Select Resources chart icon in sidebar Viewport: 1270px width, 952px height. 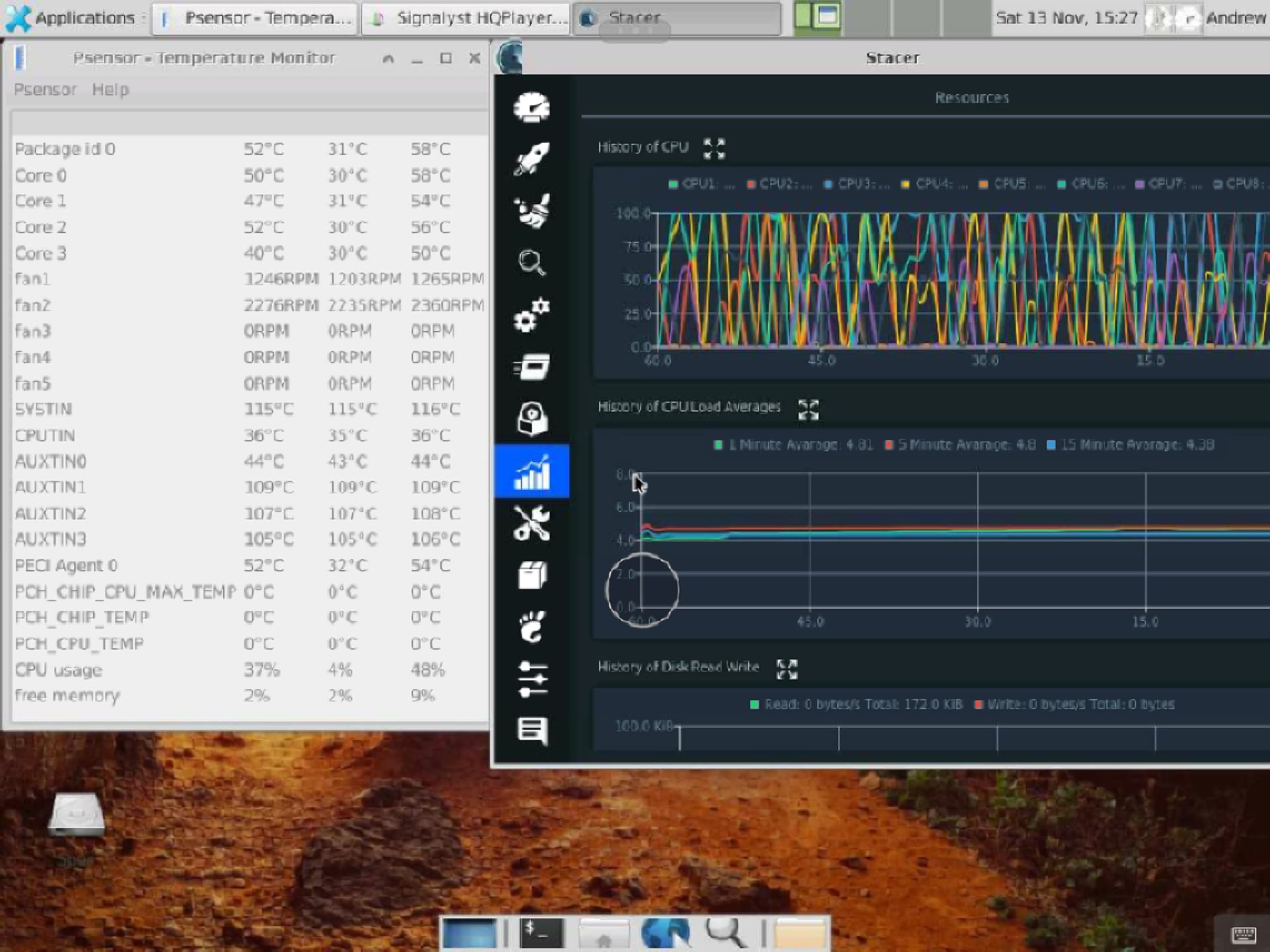532,471
